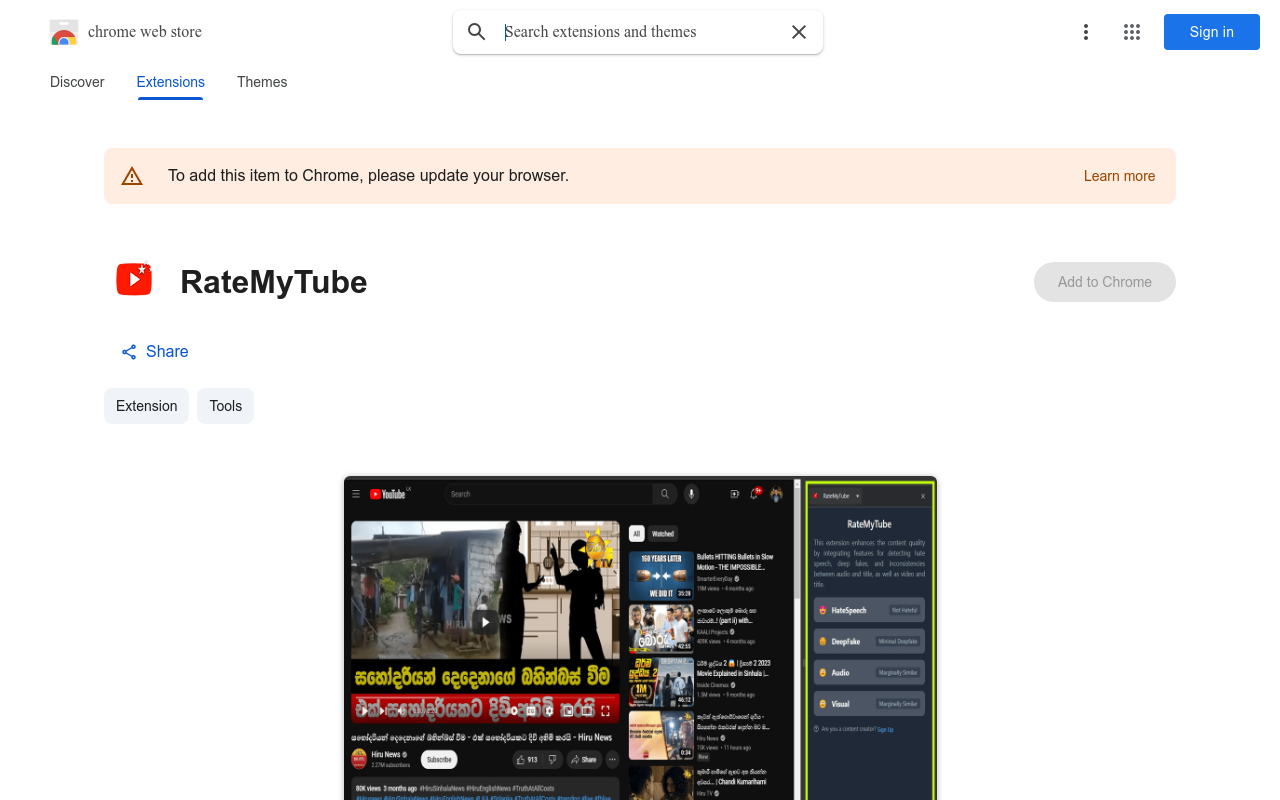Click the search magnifier icon
1280x800 pixels.
(477, 32)
